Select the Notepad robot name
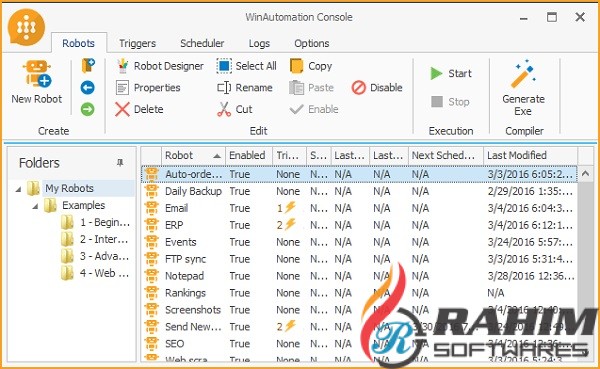Image resolution: width=600 pixels, height=369 pixels. (x=184, y=276)
